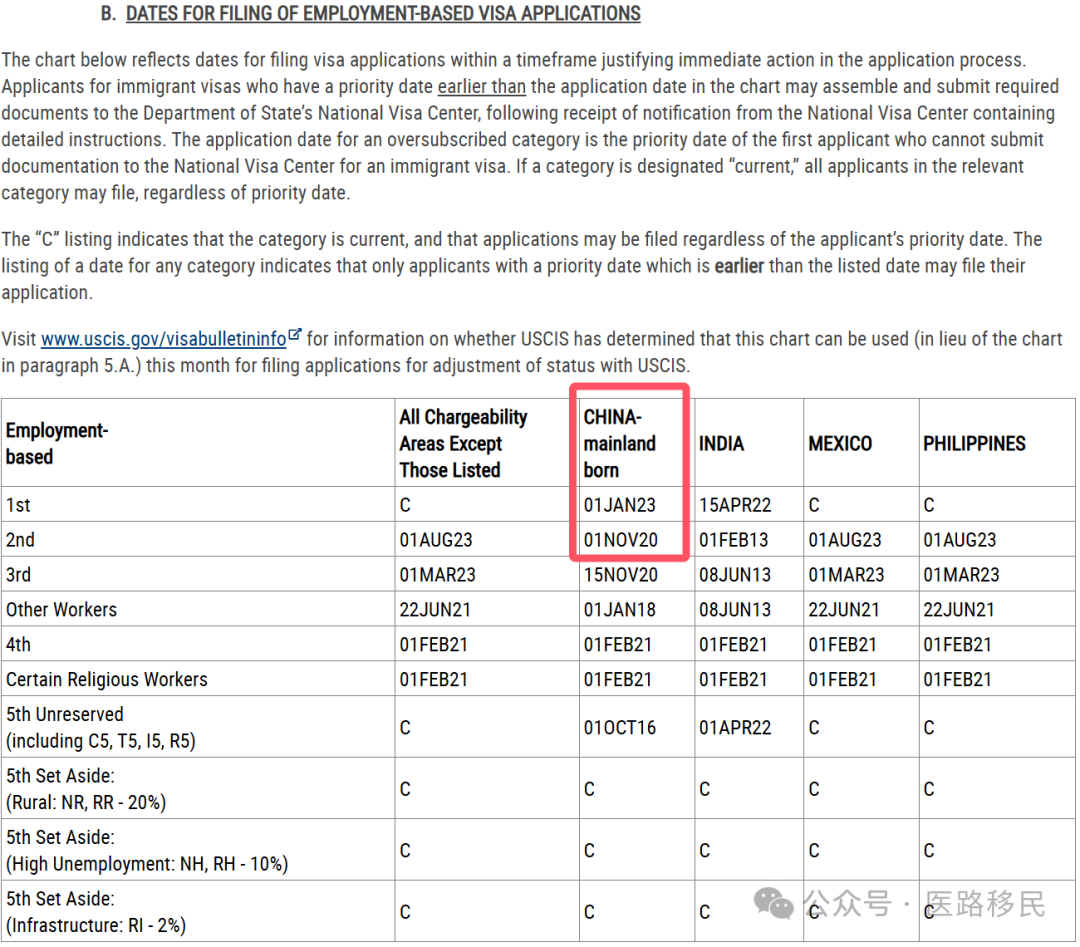Screen dimensions: 1080x947
Task: Click "08JUN13" for Other Workers under INDIA
Action: 735,610
